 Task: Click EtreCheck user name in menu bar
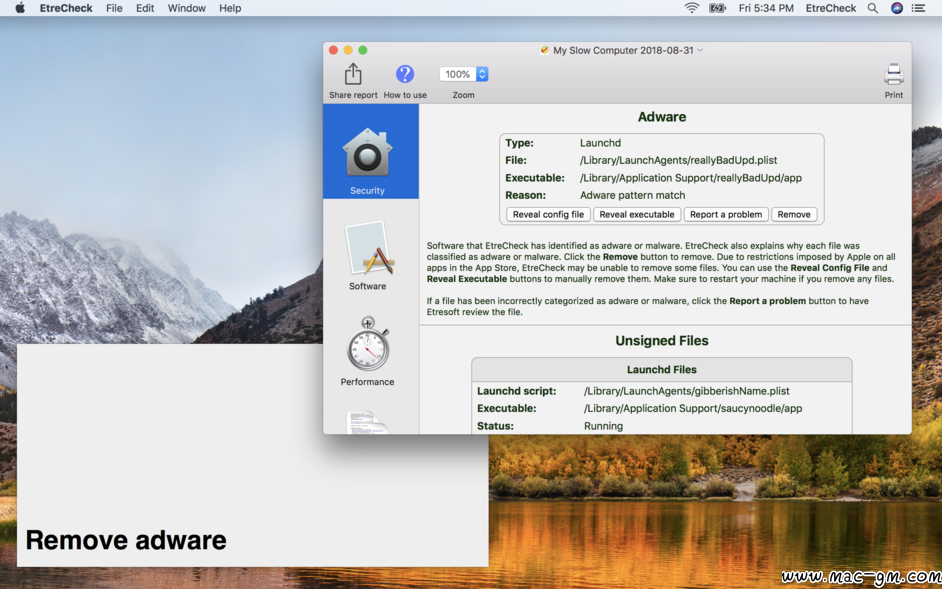click(831, 8)
